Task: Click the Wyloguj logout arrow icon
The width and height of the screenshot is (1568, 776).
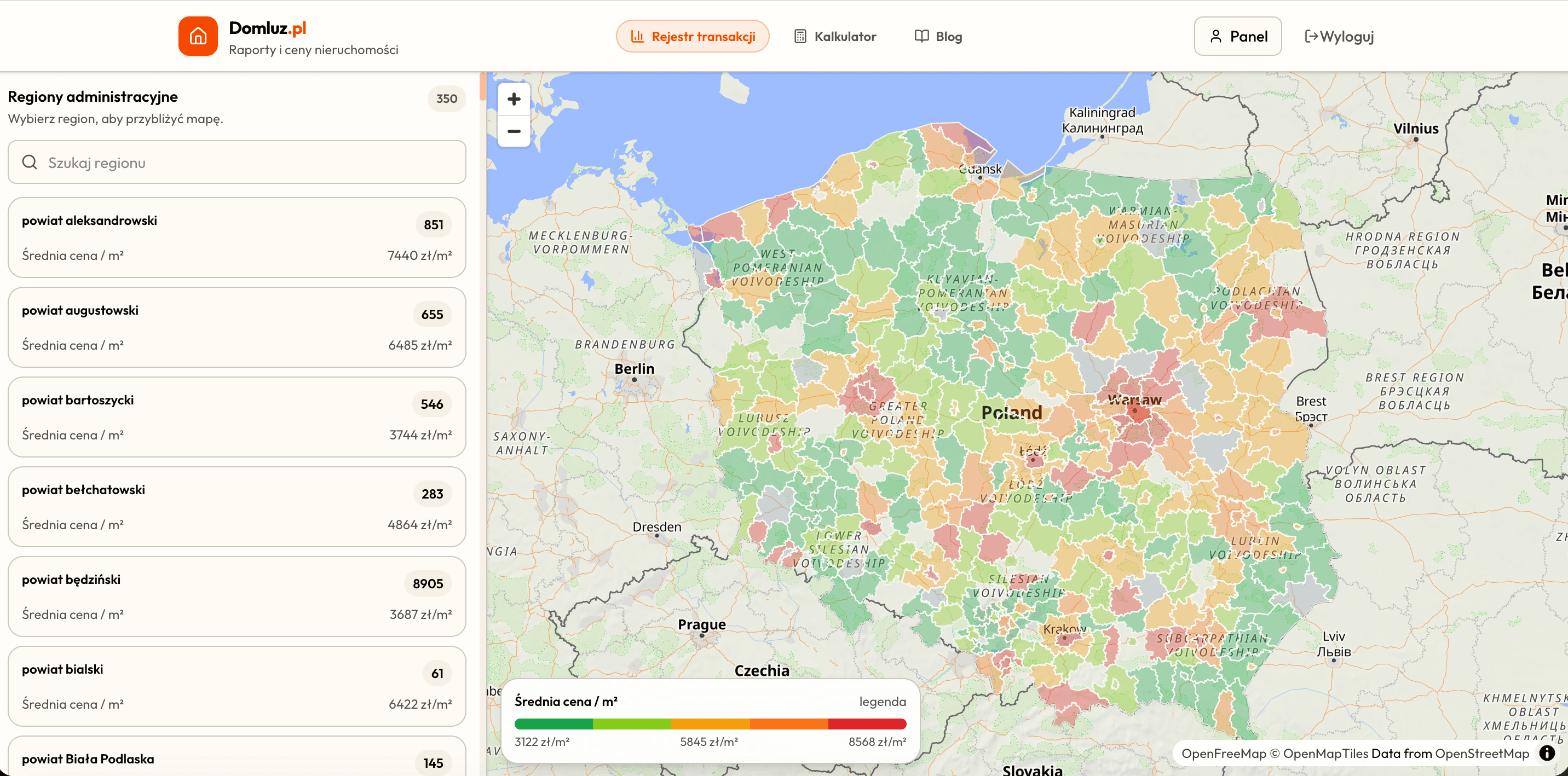Action: (1311, 37)
